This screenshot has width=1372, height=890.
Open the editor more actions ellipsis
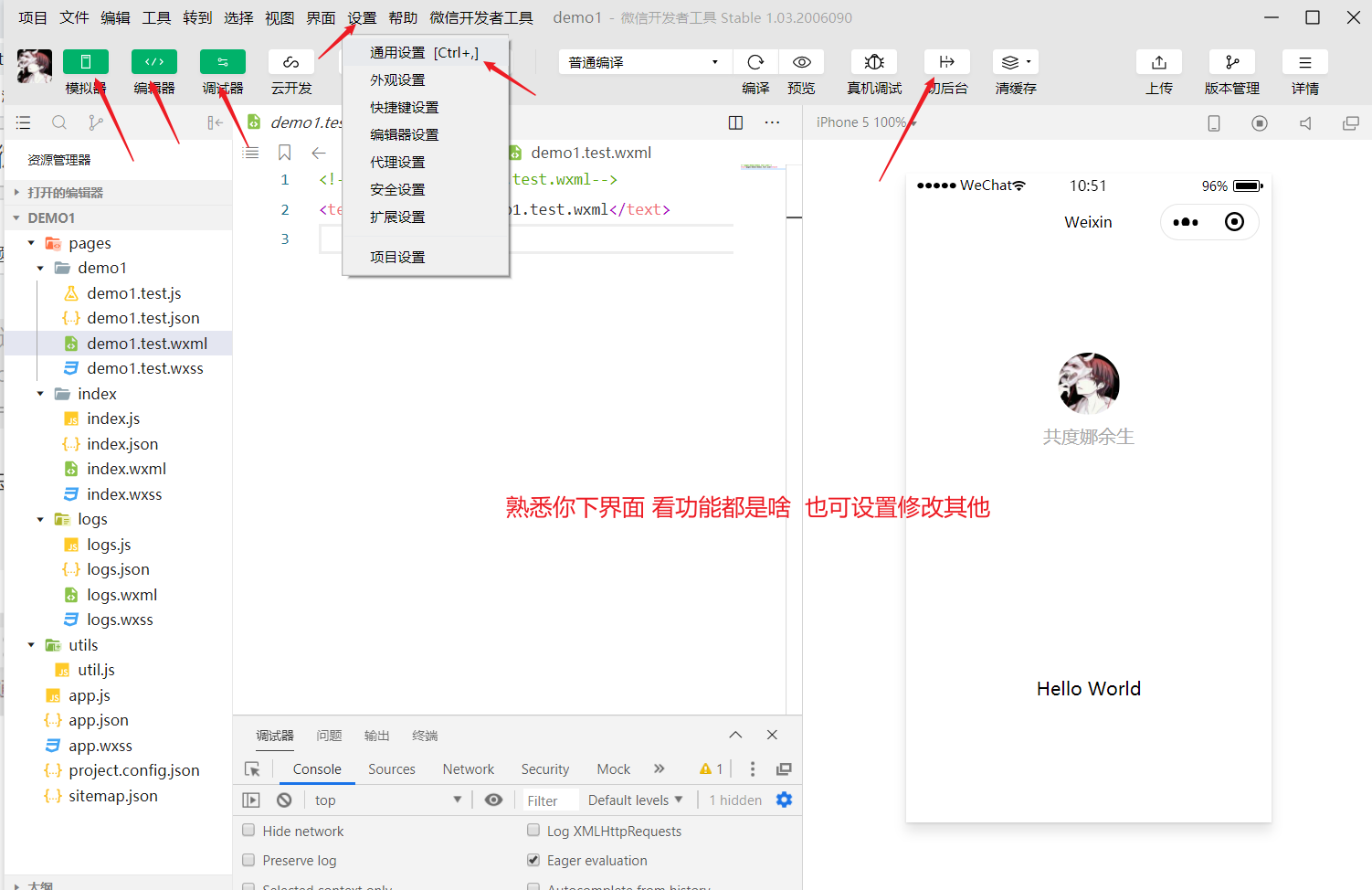click(772, 122)
